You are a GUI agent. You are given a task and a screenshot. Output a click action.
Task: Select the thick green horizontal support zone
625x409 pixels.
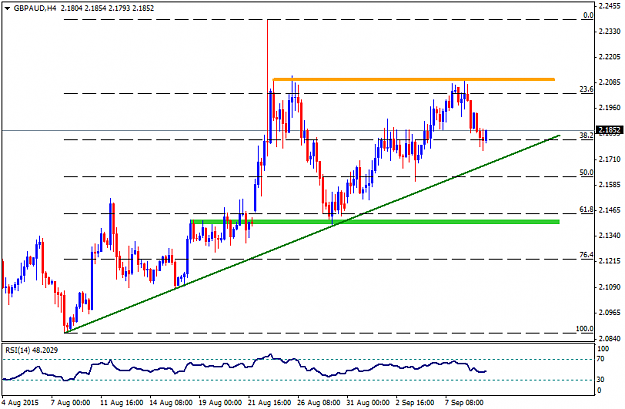coord(375,222)
